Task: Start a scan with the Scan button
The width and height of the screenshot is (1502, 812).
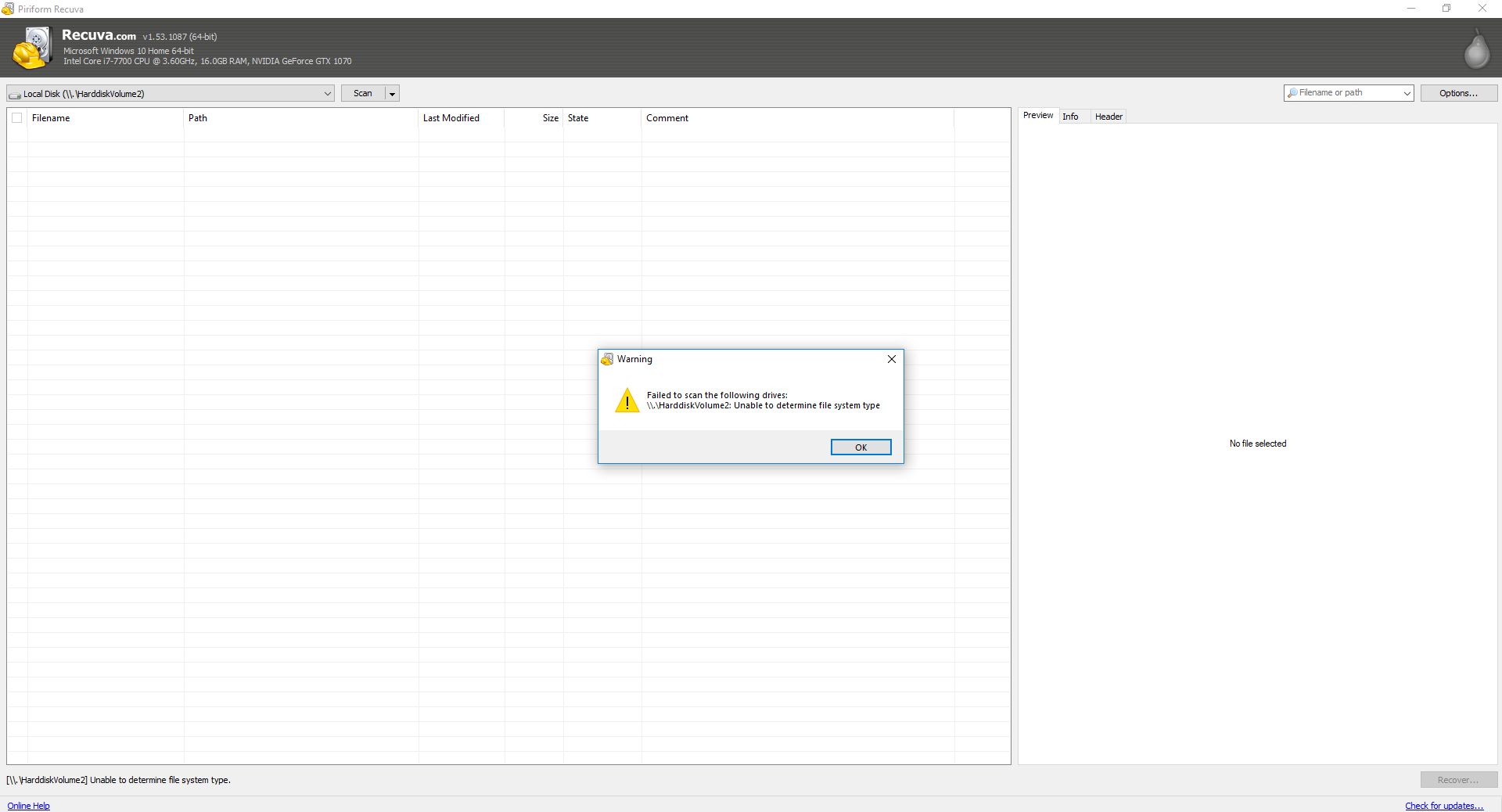Action: point(363,93)
